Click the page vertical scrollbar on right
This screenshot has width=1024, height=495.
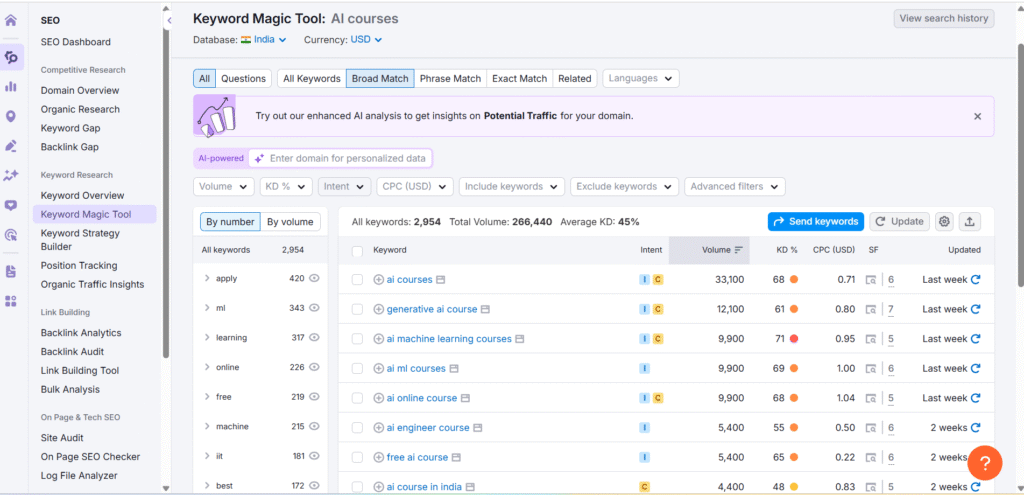coord(1020,163)
